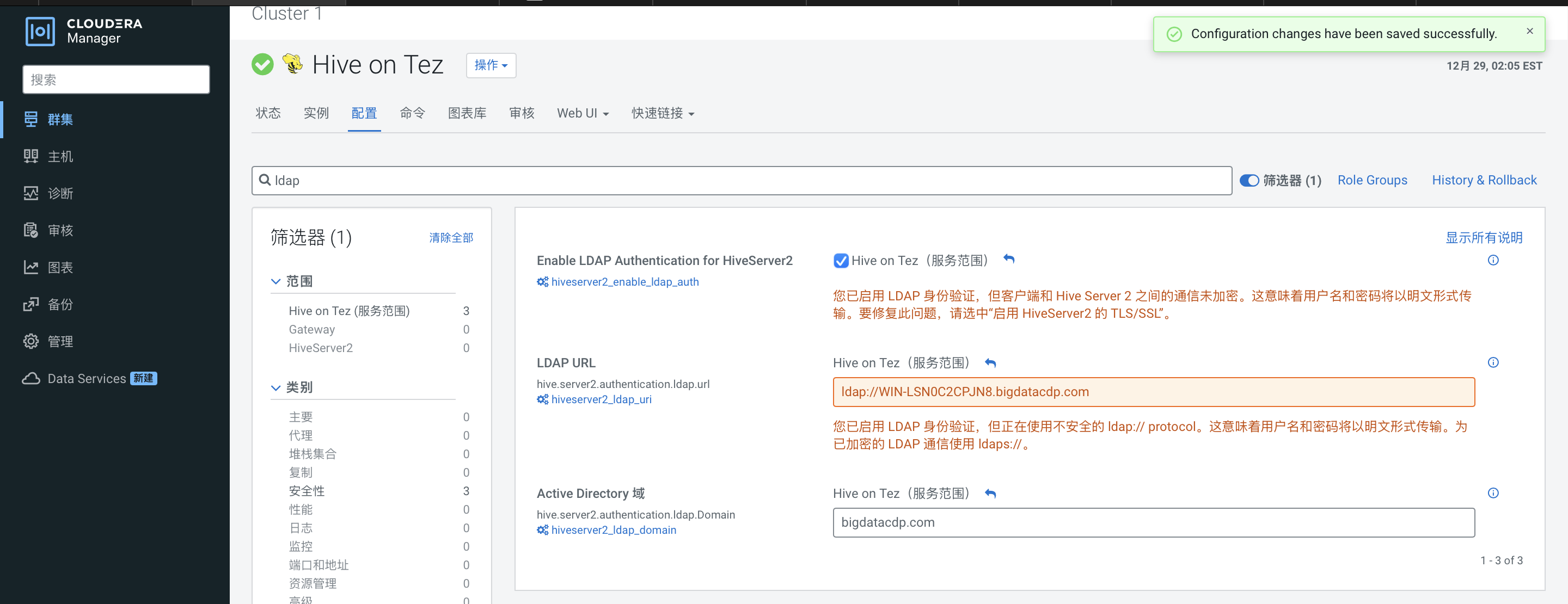1568x604 pixels.
Task: Click the hiveserver2_ldap_domain link
Action: [x=614, y=530]
